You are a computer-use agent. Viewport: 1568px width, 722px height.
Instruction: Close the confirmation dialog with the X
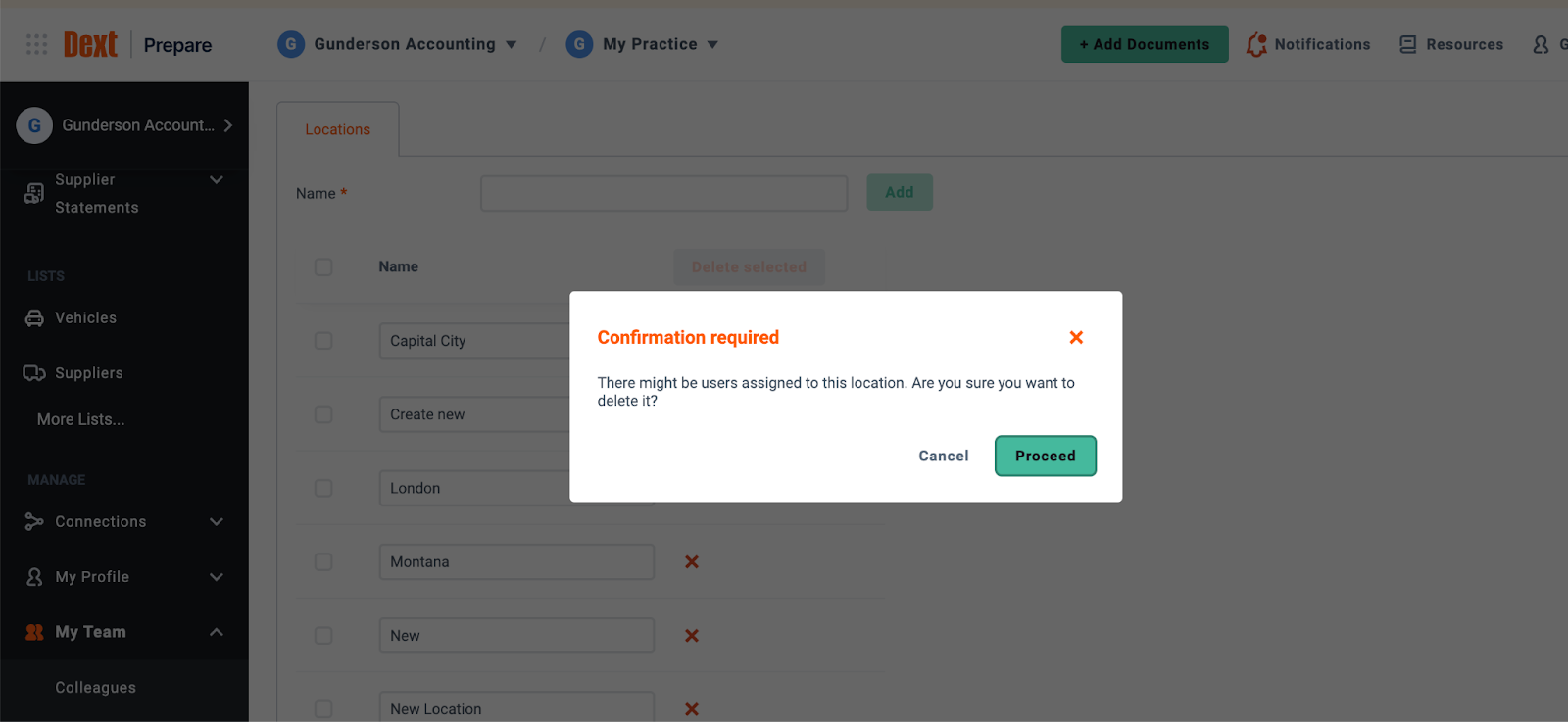click(x=1076, y=337)
